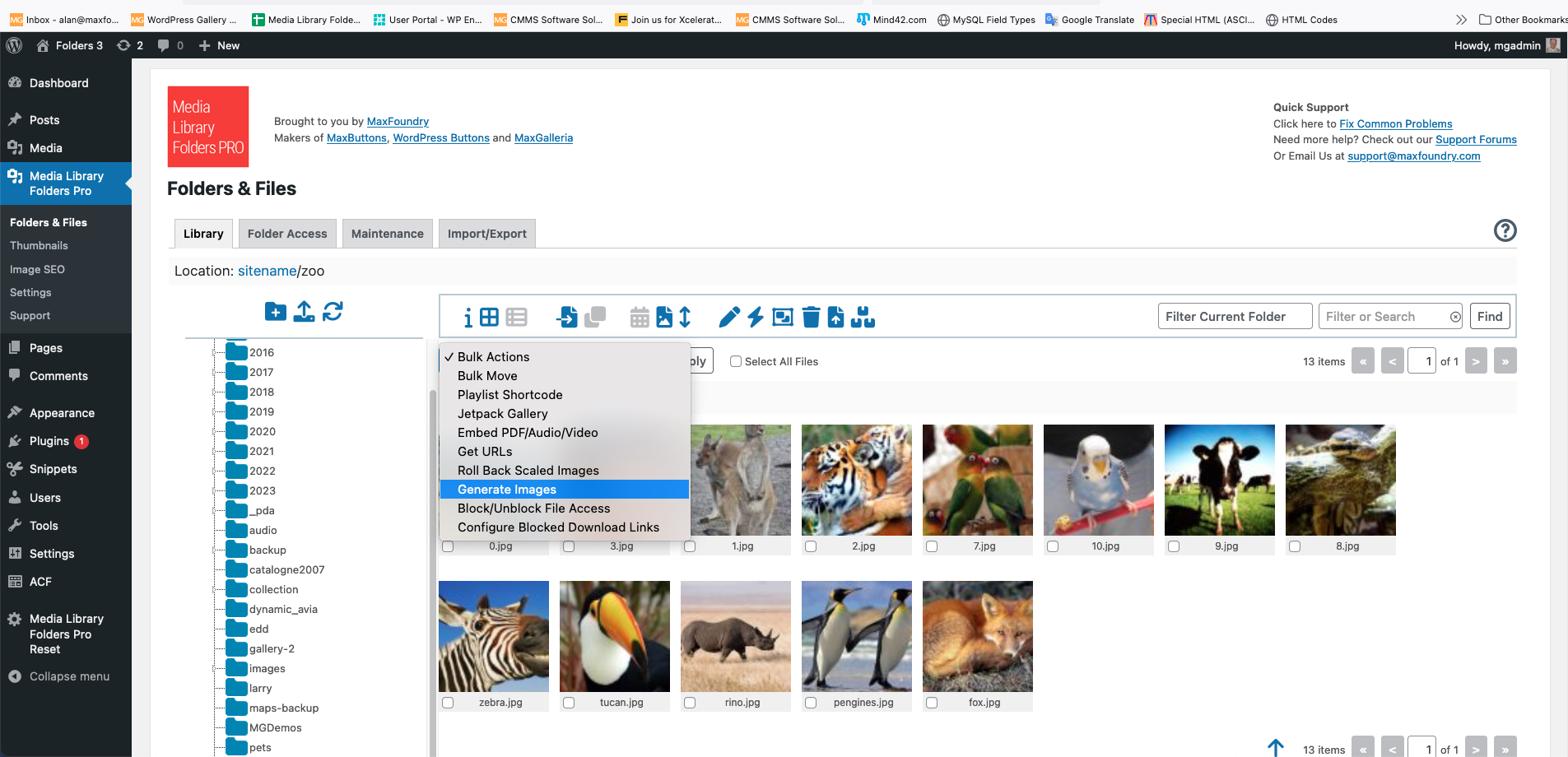Image resolution: width=1568 pixels, height=757 pixels.
Task: Click the pencil rename icon
Action: pyautogui.click(x=728, y=317)
